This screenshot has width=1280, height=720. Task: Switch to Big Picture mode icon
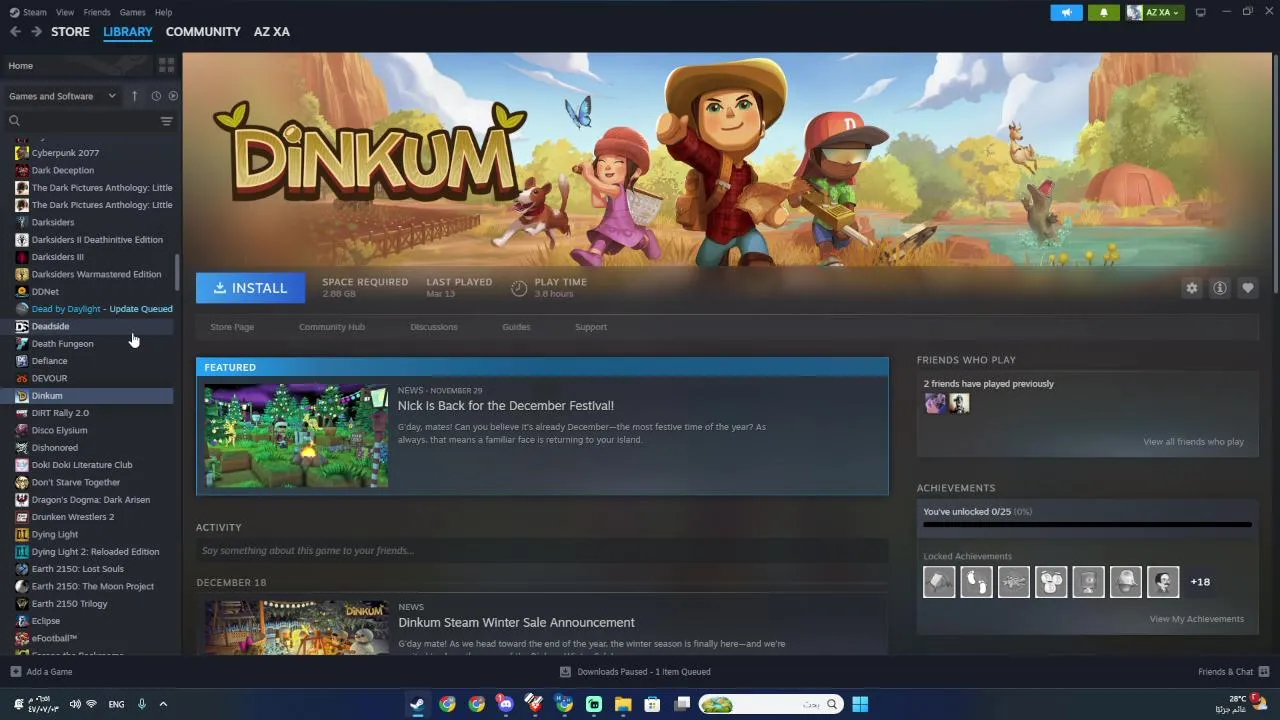point(1200,12)
